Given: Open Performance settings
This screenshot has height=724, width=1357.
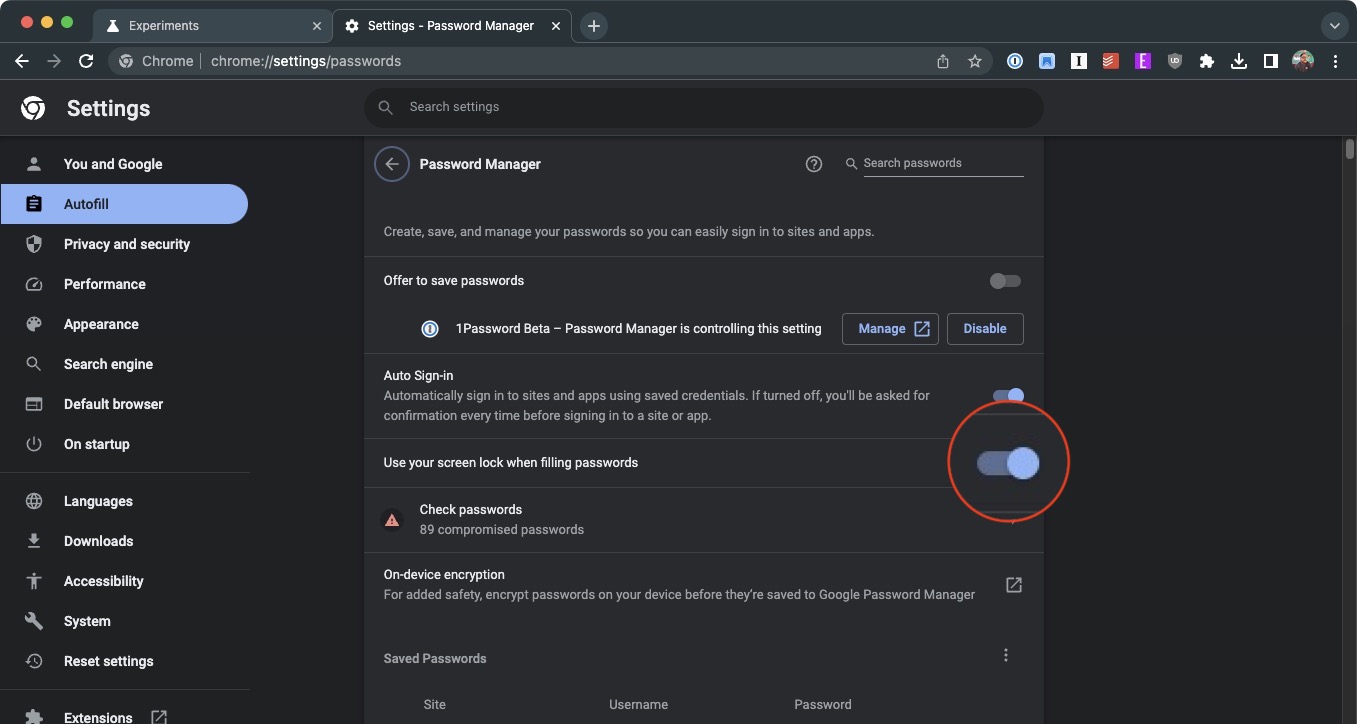Looking at the screenshot, I should [x=105, y=284].
